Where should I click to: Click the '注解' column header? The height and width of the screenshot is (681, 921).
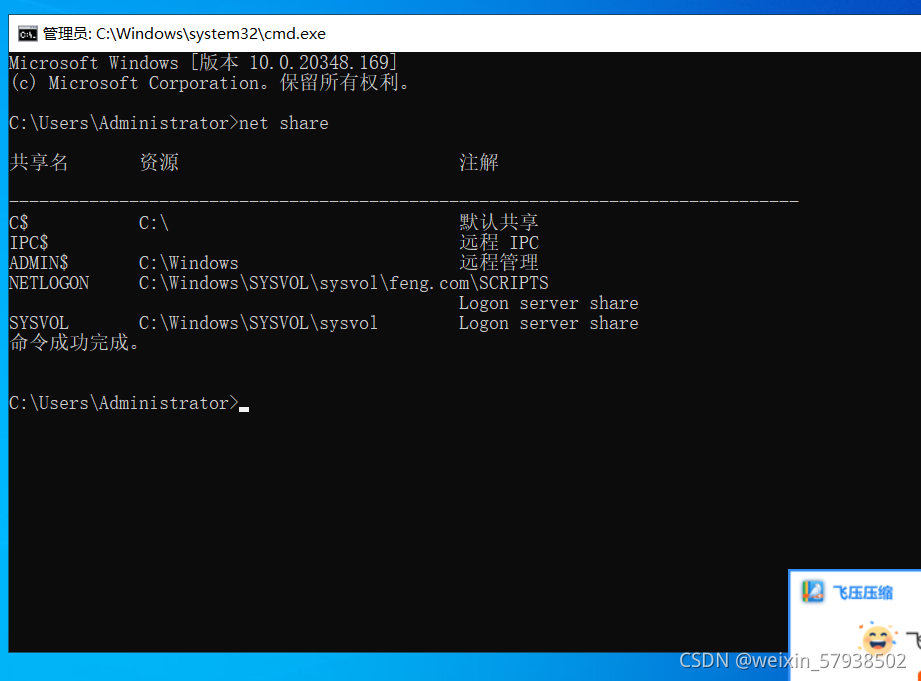point(479,162)
